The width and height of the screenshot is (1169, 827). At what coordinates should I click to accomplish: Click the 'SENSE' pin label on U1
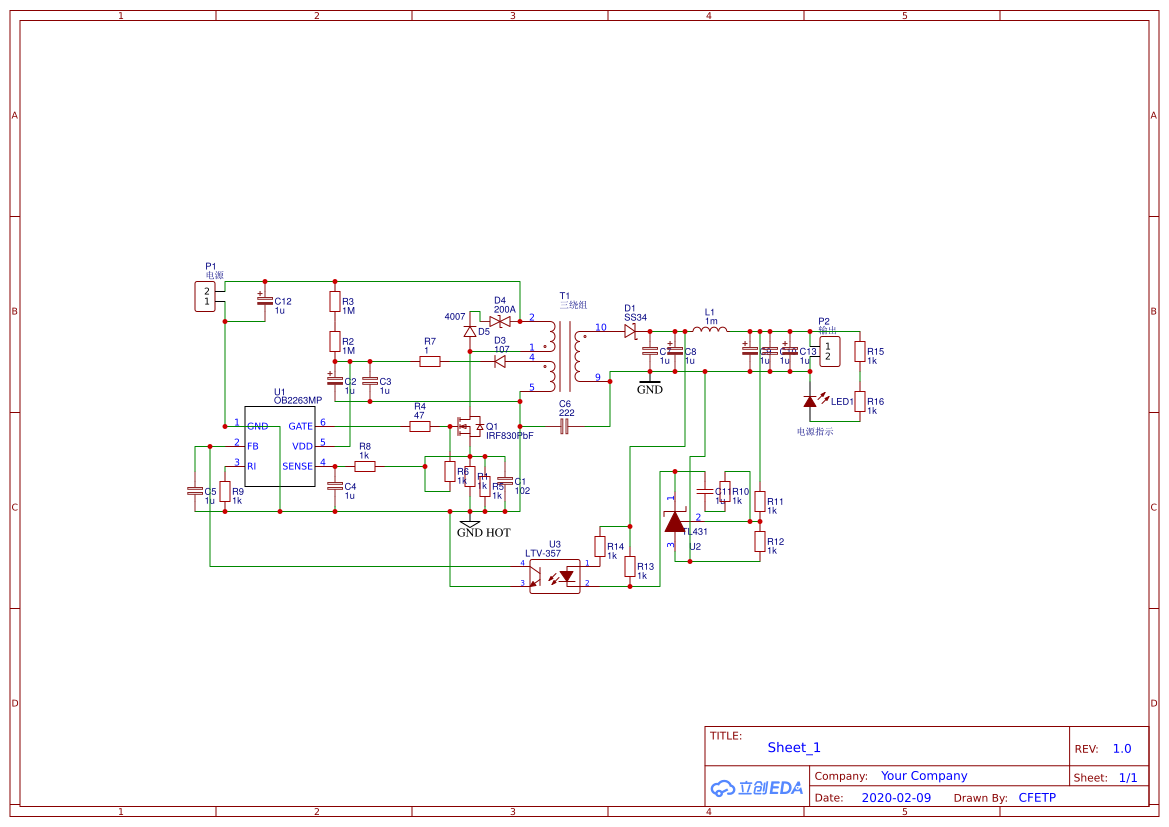(297, 467)
